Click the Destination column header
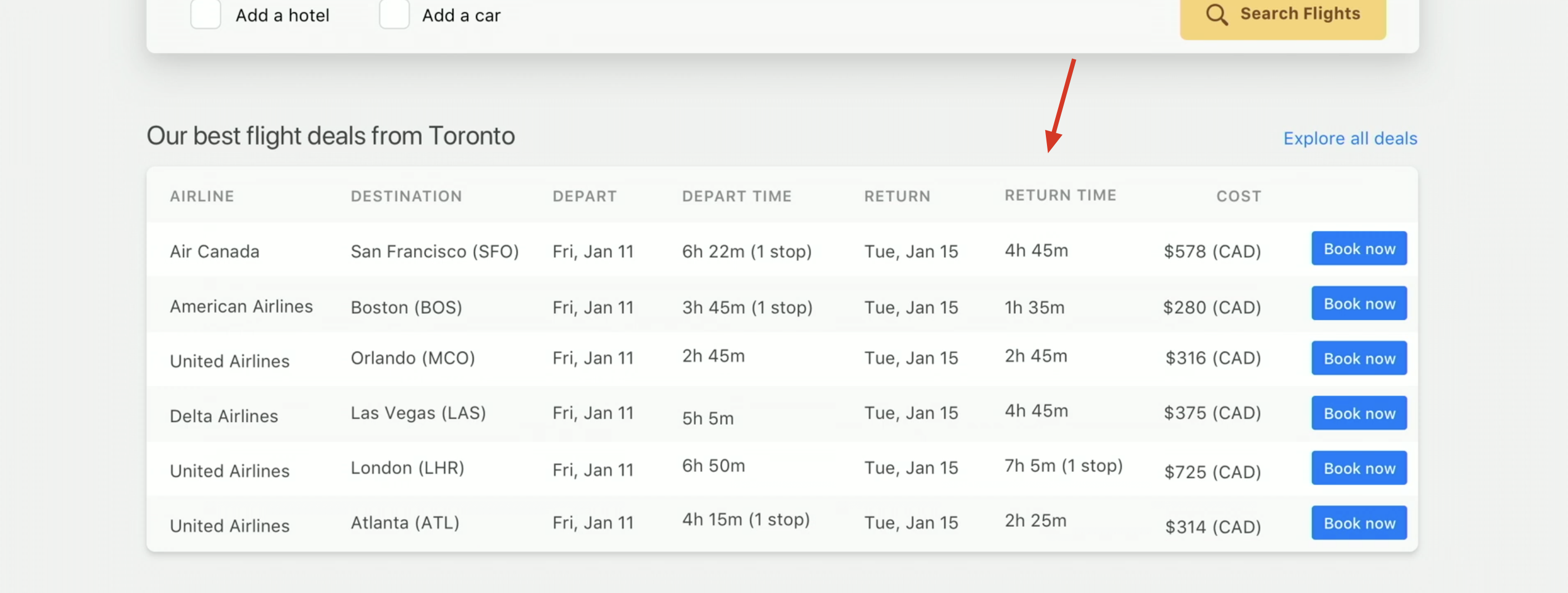1568x593 pixels. tap(406, 196)
